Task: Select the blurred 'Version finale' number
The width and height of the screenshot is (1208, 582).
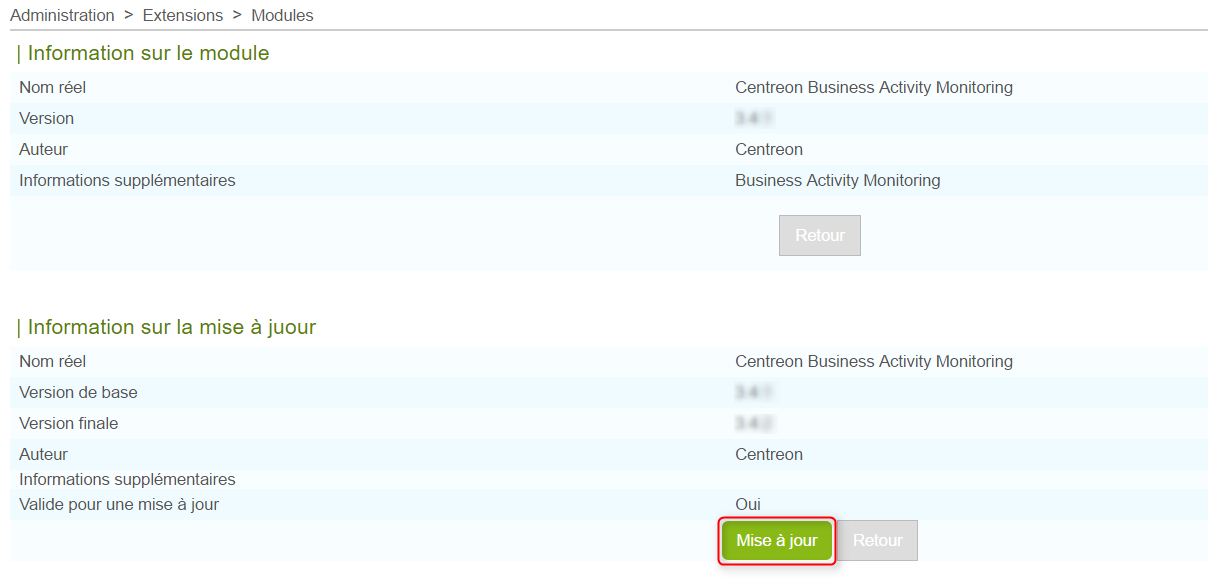Action: pyautogui.click(x=756, y=424)
